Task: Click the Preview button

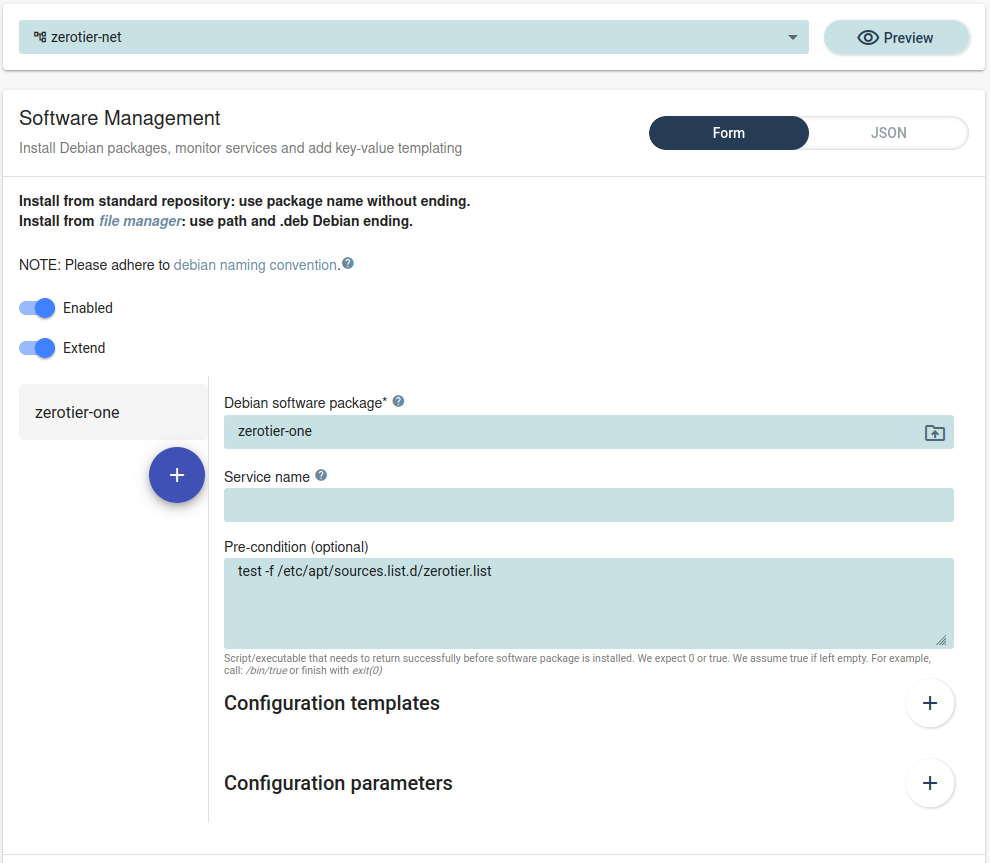Action: 896,36
